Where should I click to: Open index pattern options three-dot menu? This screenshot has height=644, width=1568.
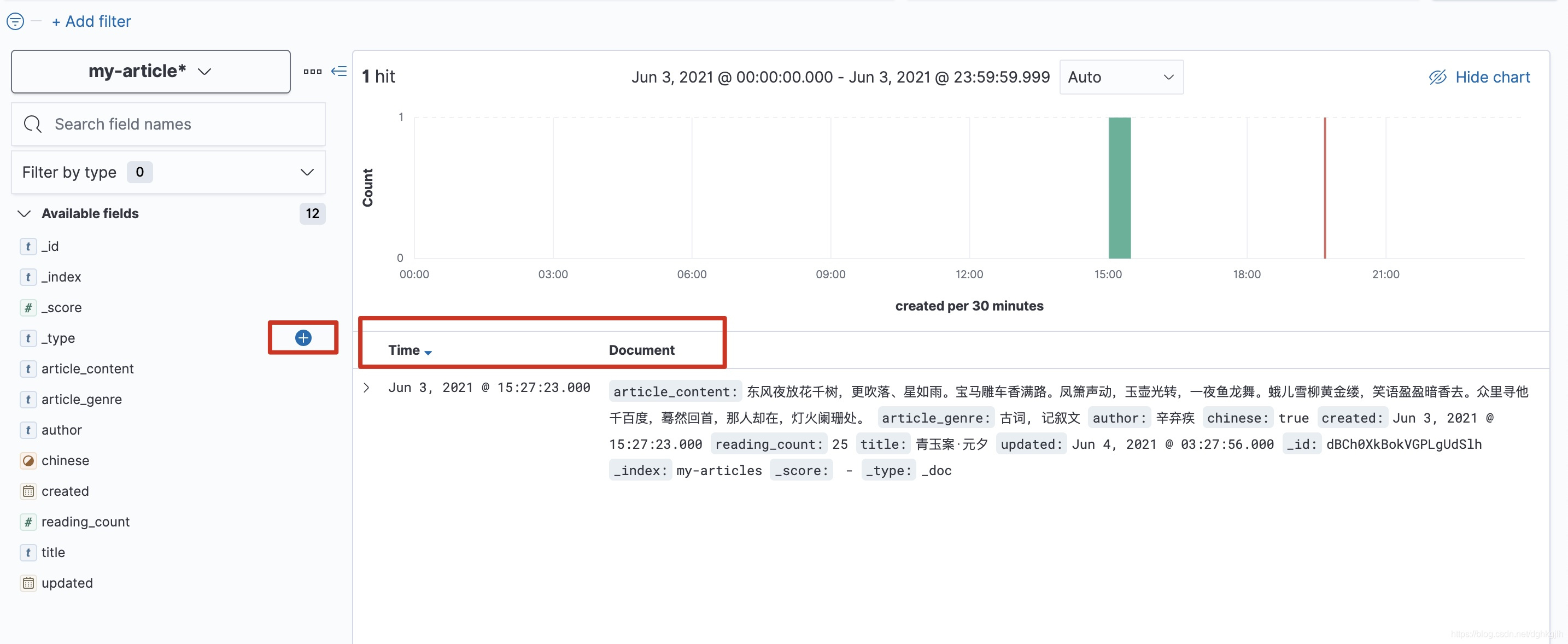[x=312, y=71]
